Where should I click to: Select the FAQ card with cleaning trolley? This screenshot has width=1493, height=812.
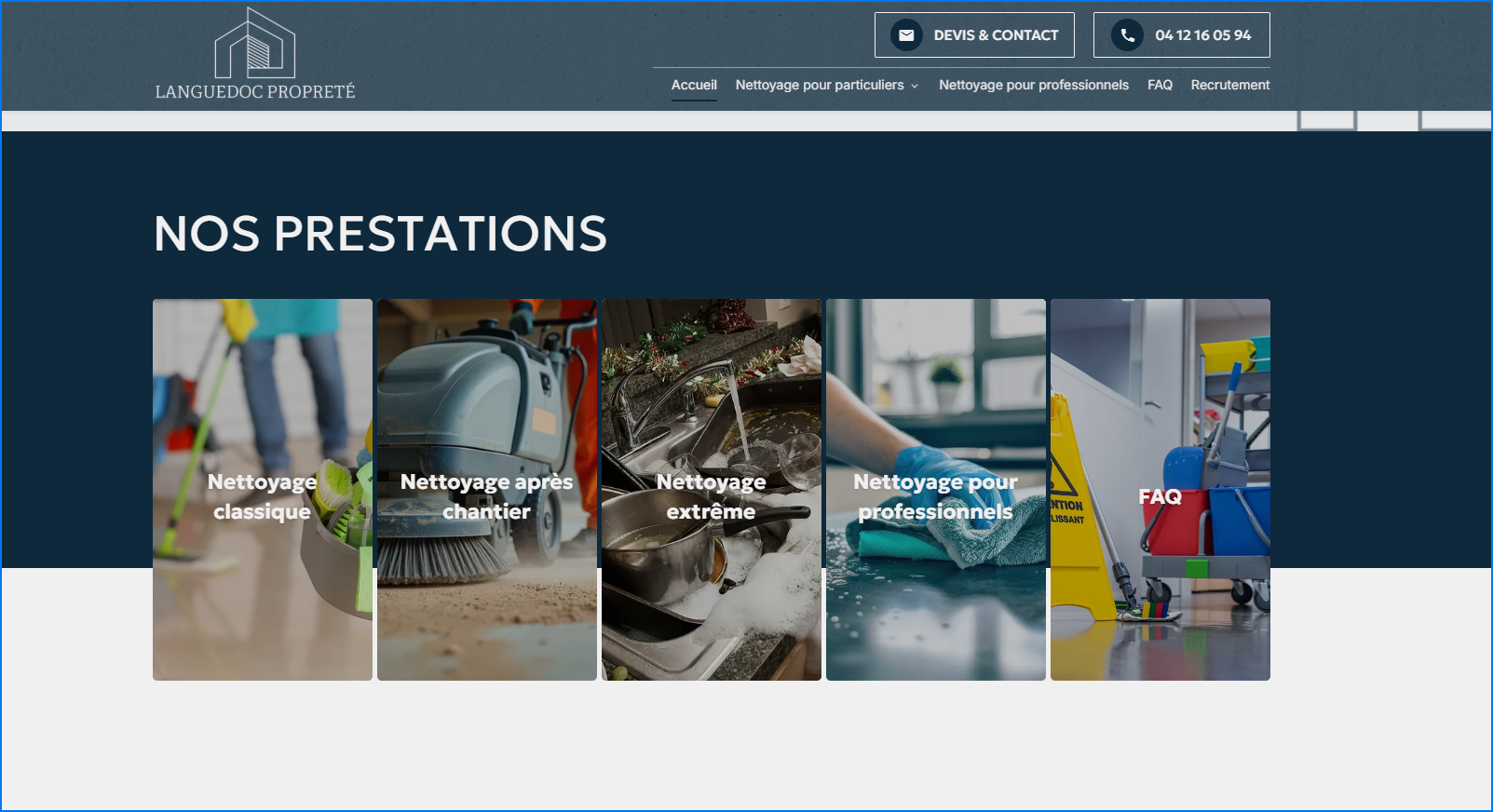tap(1160, 490)
